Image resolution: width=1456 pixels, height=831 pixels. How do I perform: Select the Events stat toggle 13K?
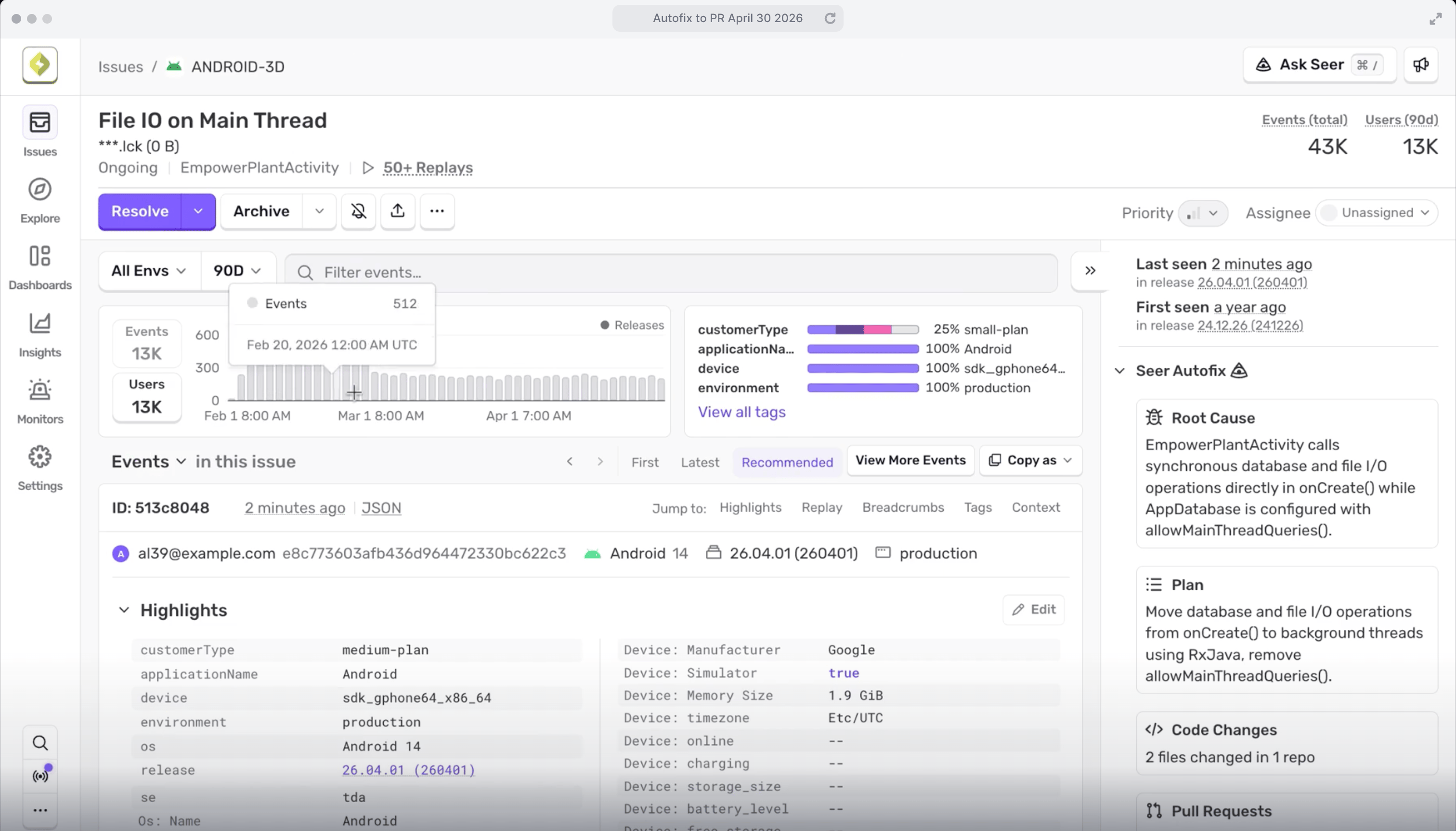[x=147, y=343]
